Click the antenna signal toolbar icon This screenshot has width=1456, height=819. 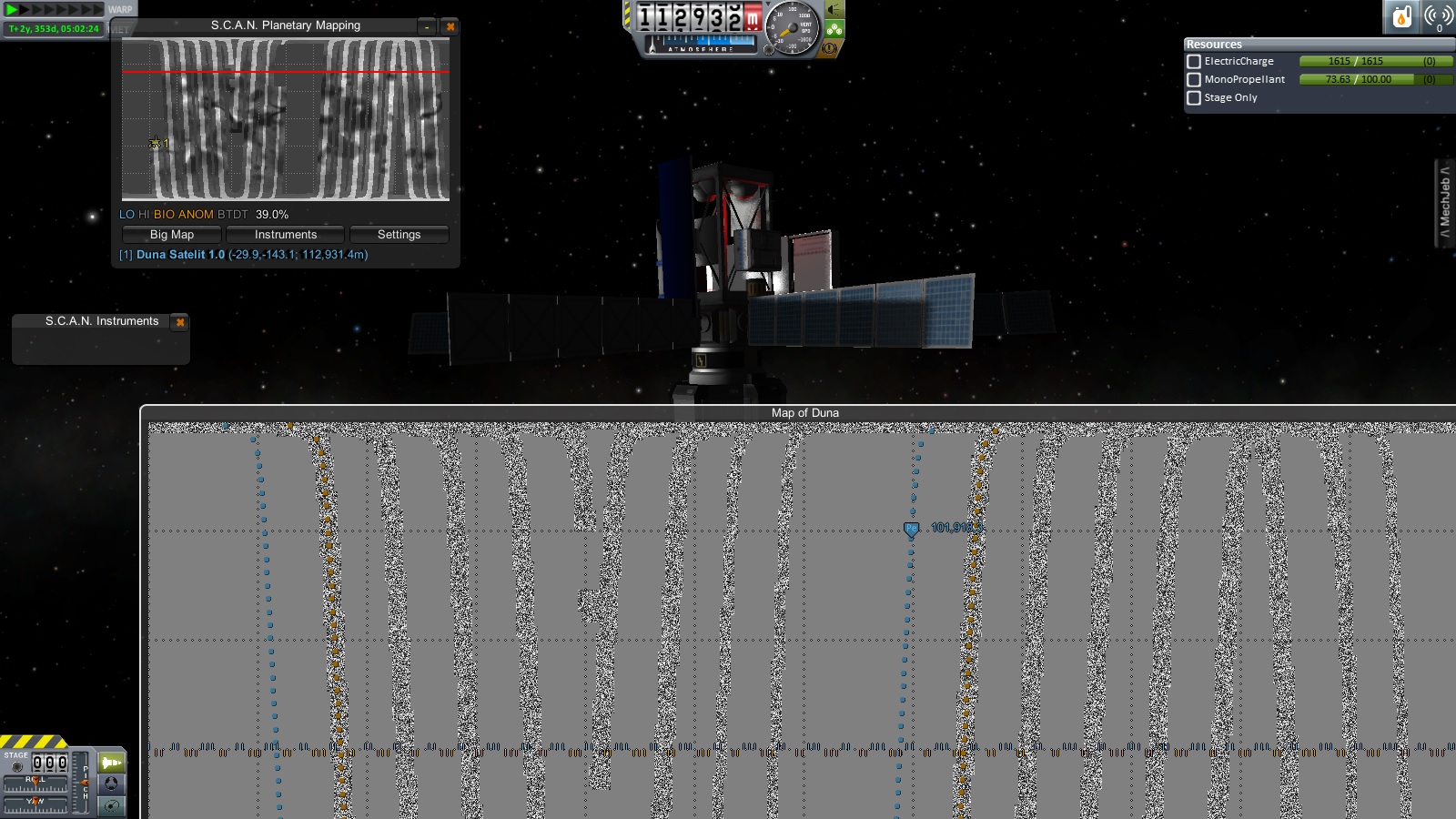coord(1439,16)
